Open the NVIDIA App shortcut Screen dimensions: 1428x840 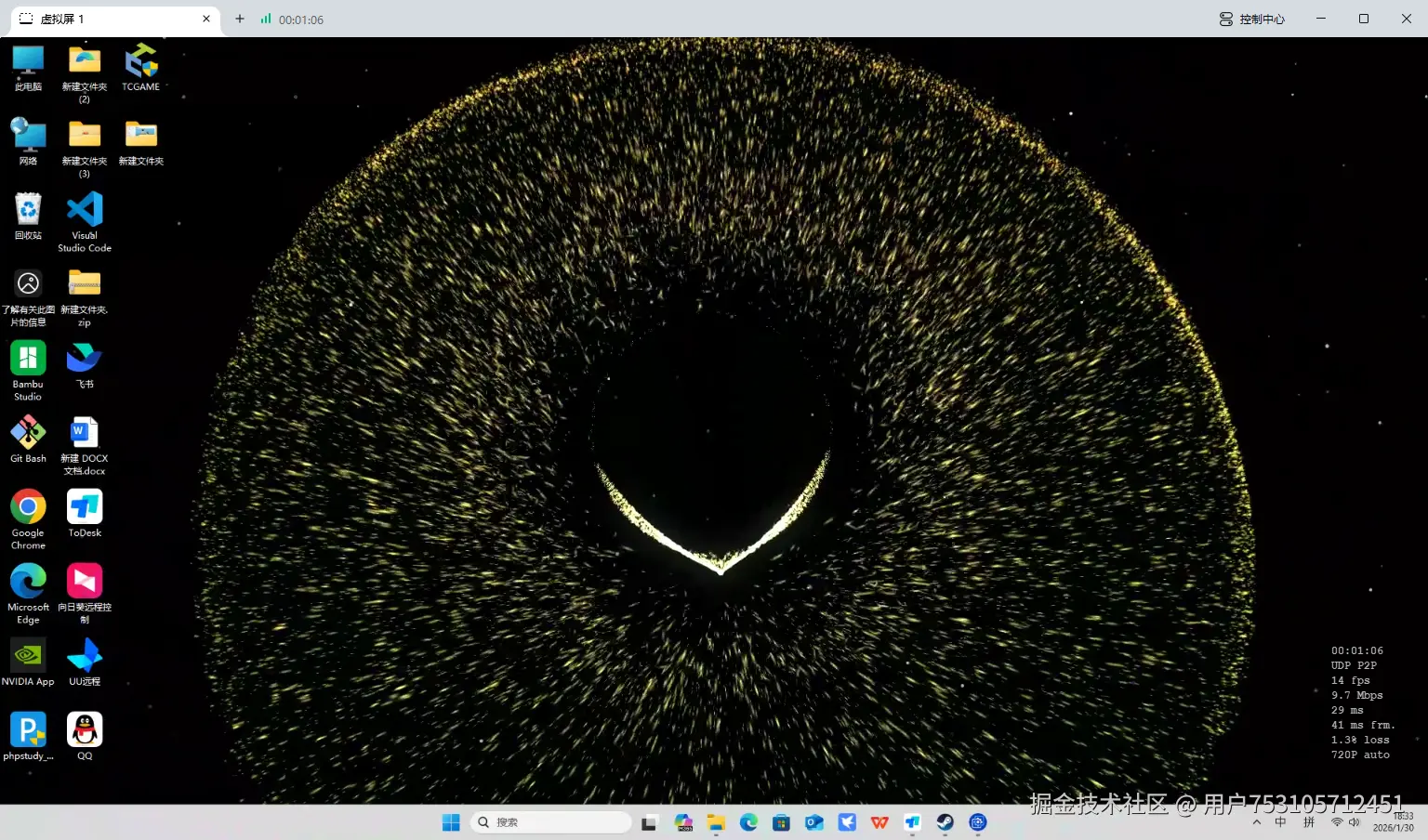(28, 656)
